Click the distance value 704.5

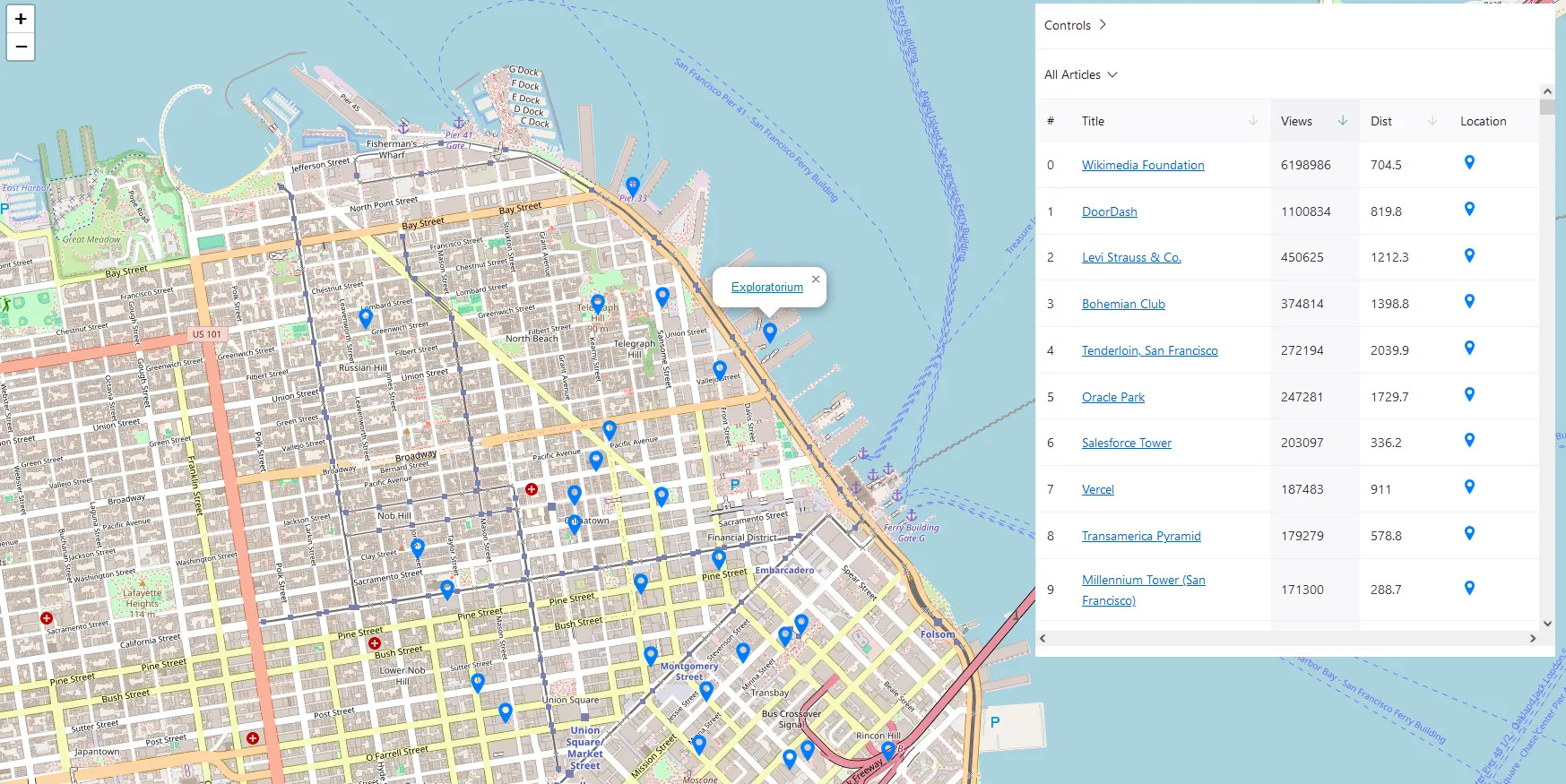pyautogui.click(x=1386, y=165)
